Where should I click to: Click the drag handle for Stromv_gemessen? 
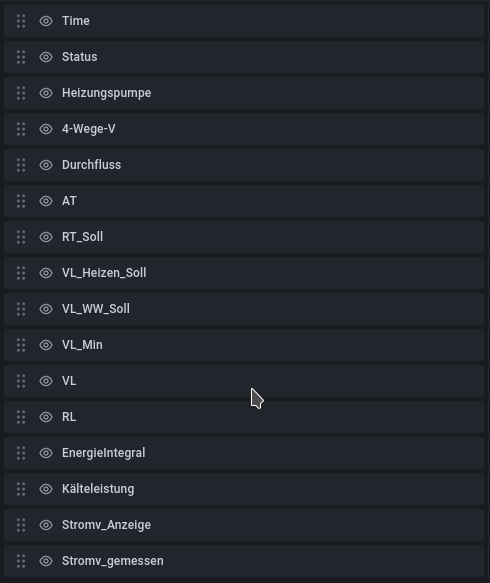[21, 561]
